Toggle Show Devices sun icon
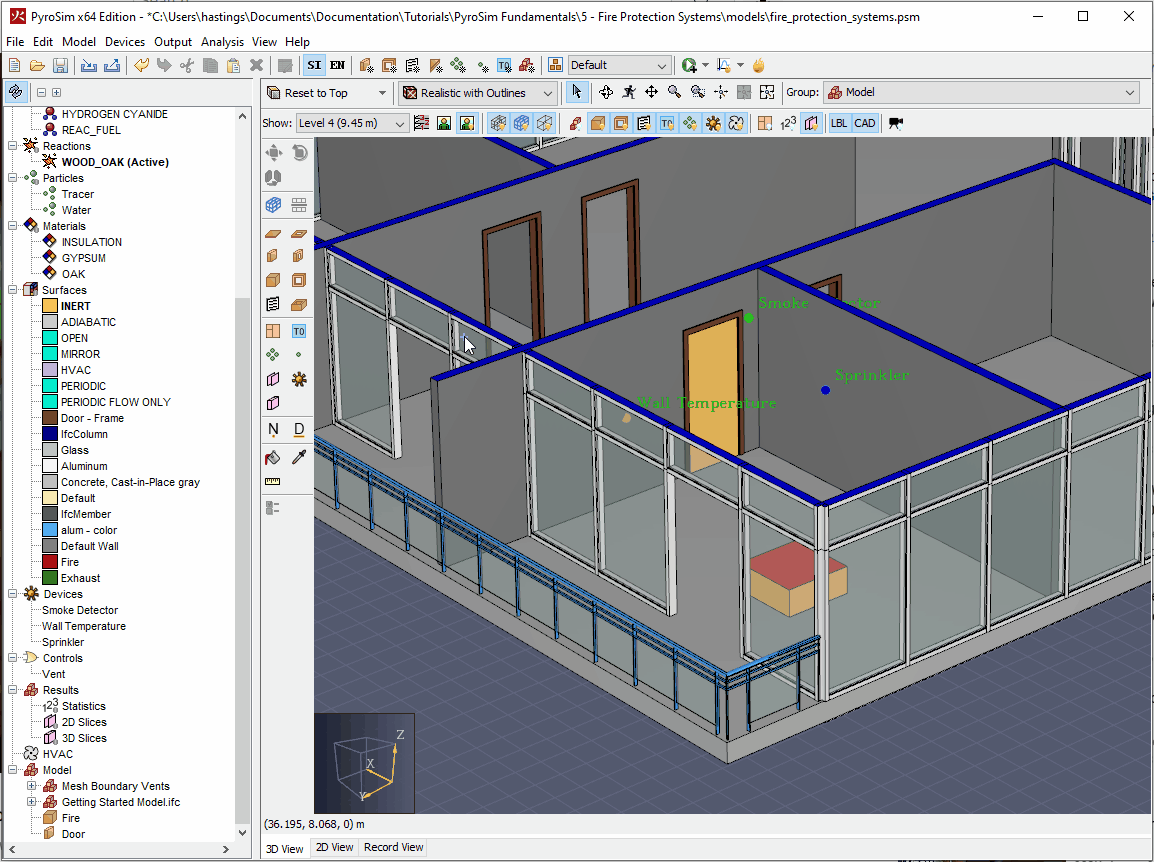Image resolution: width=1154 pixels, height=862 pixels. click(713, 123)
